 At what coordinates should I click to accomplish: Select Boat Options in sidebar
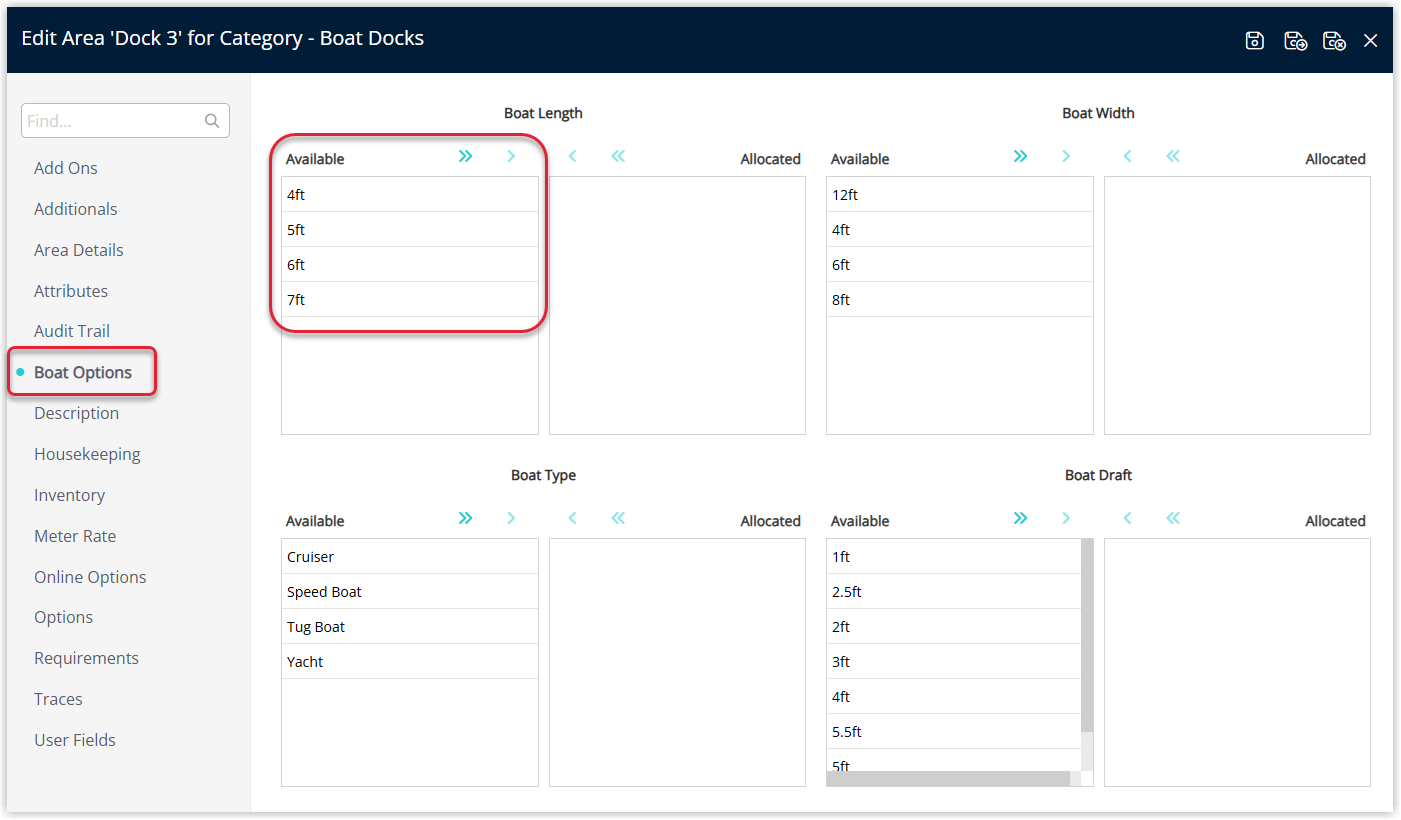[x=83, y=372]
